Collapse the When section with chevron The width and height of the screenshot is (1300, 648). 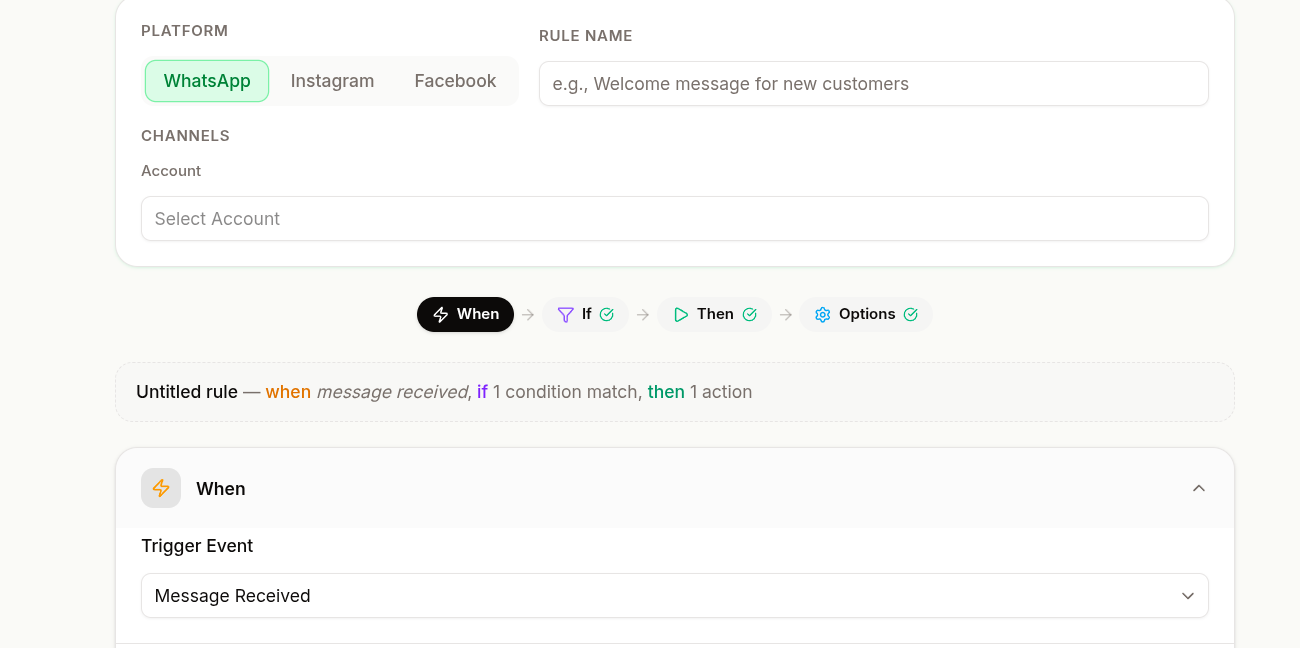tap(1199, 488)
